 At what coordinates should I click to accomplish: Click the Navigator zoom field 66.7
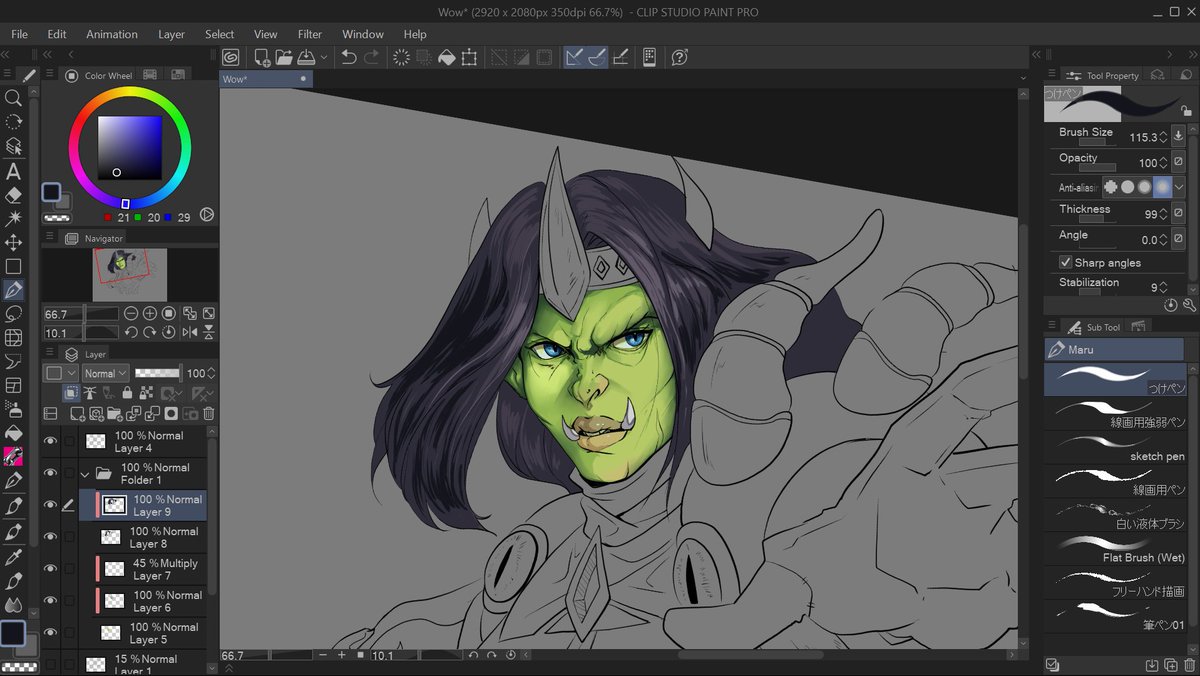click(62, 313)
